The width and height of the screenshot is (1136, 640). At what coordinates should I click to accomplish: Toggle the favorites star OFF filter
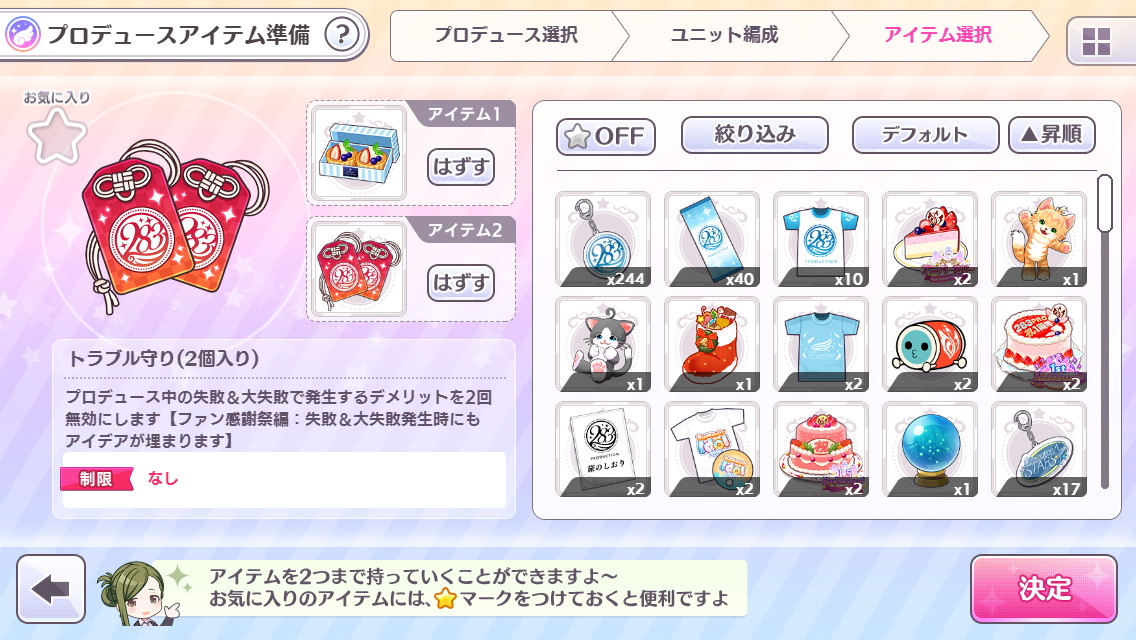(x=606, y=136)
